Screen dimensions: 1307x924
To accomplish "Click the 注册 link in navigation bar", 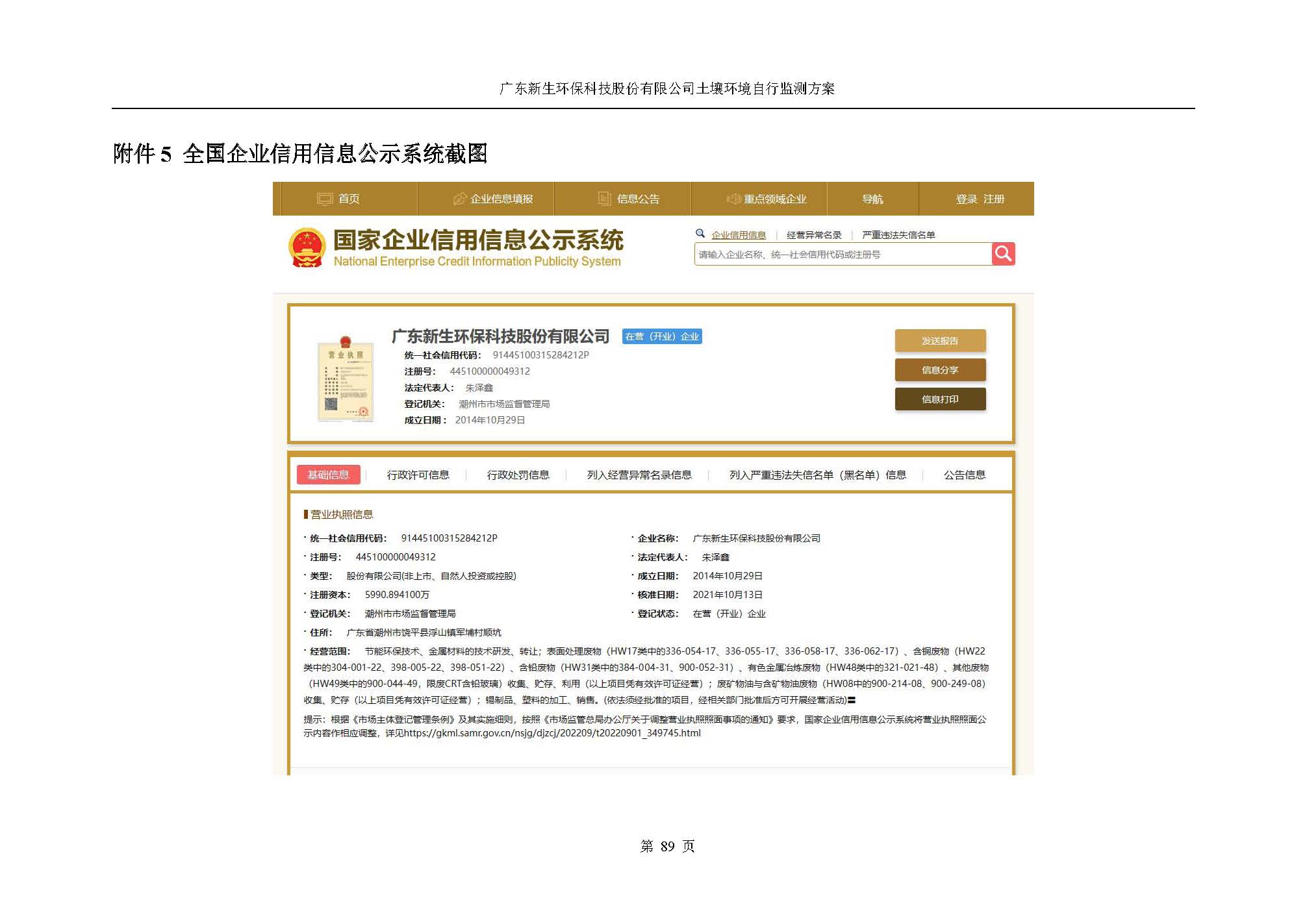I will [994, 199].
